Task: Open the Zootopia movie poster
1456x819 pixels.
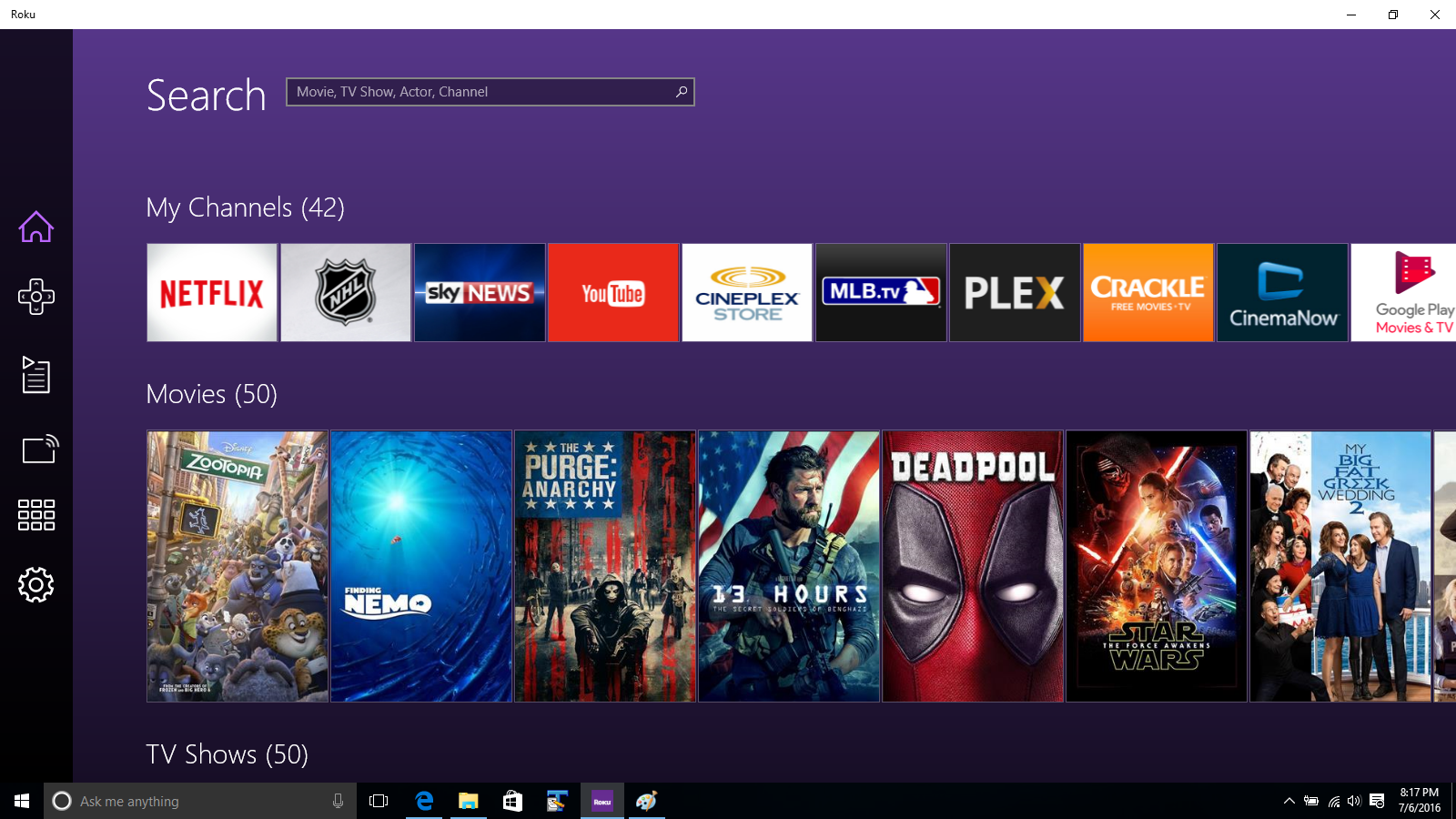Action: (237, 566)
